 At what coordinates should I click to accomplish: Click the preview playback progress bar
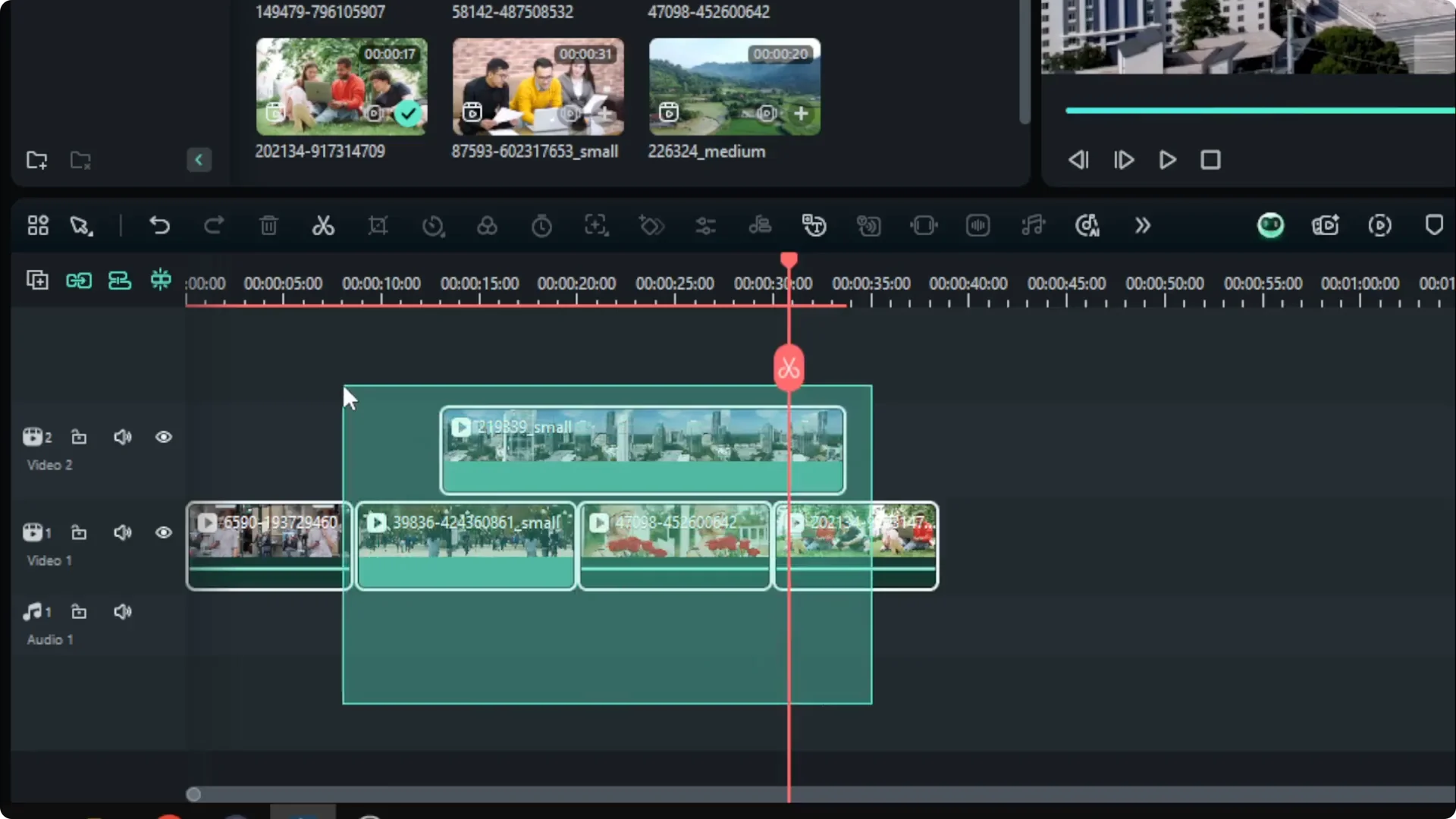1257,110
